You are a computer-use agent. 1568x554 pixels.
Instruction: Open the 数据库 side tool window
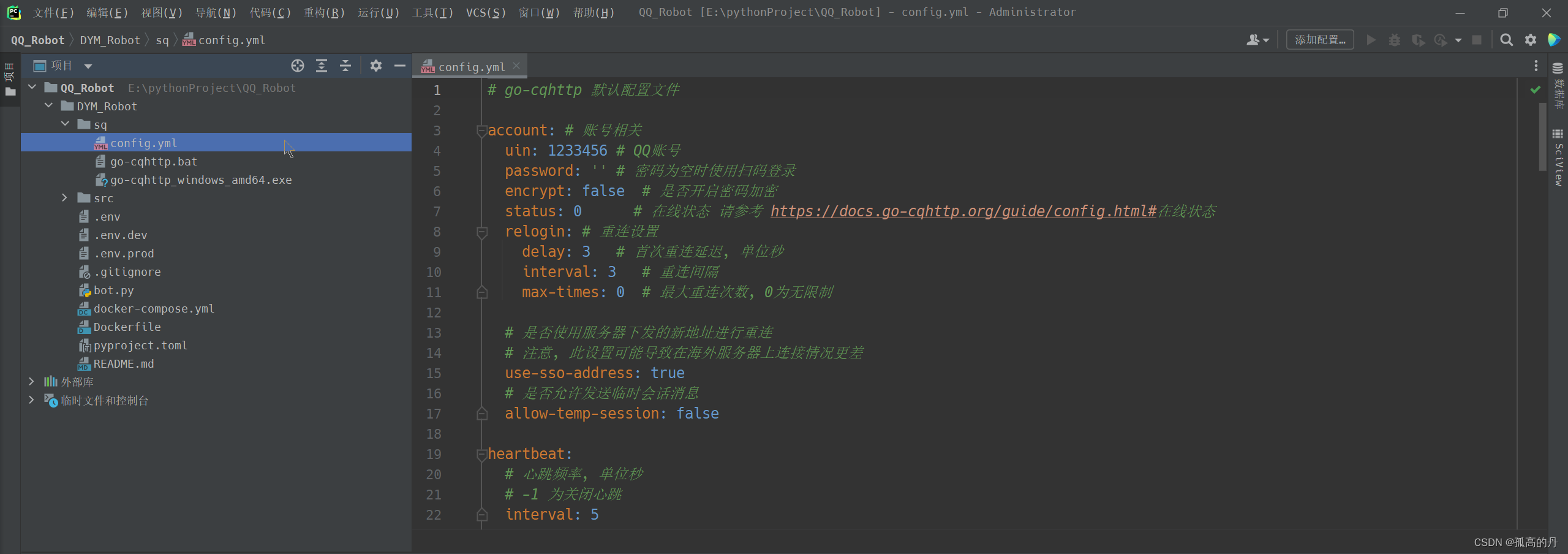click(x=1558, y=85)
